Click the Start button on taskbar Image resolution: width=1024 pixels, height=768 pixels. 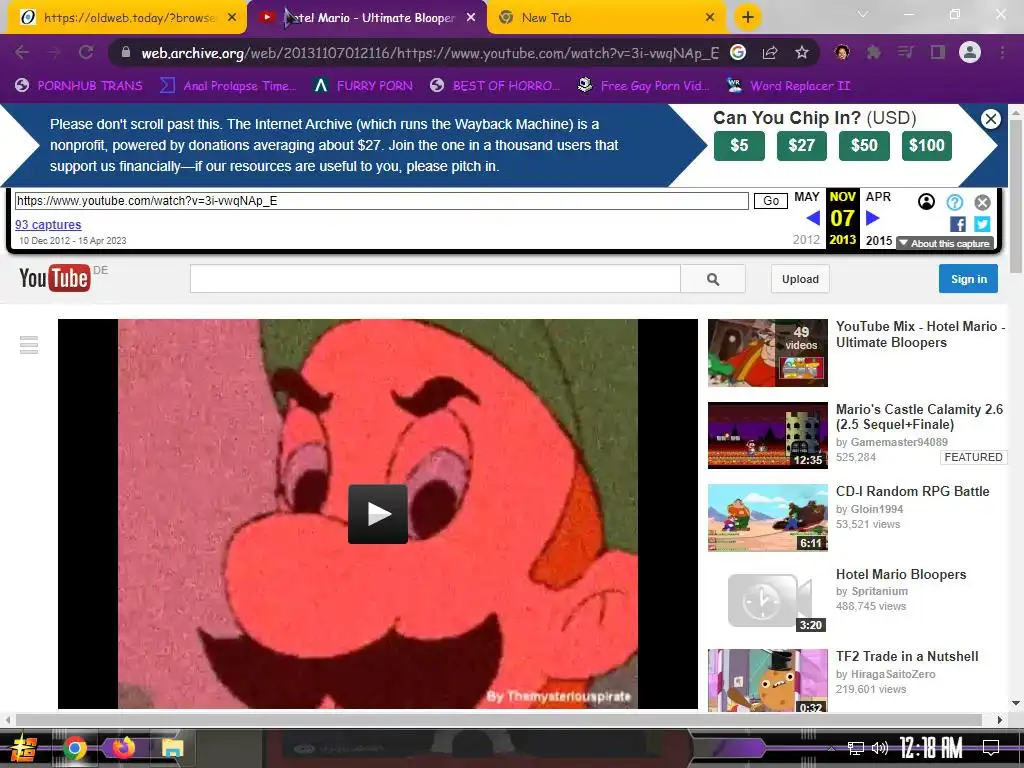[24, 748]
